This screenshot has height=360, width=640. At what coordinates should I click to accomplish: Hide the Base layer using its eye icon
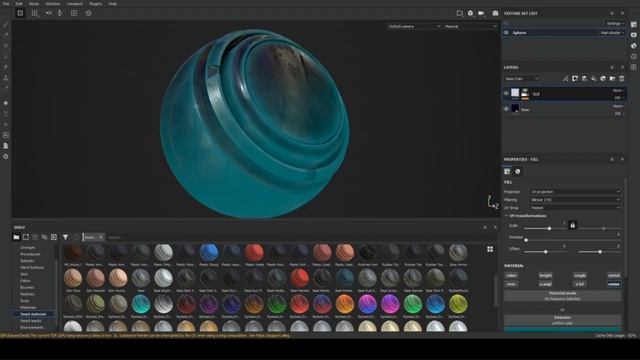tap(506, 109)
